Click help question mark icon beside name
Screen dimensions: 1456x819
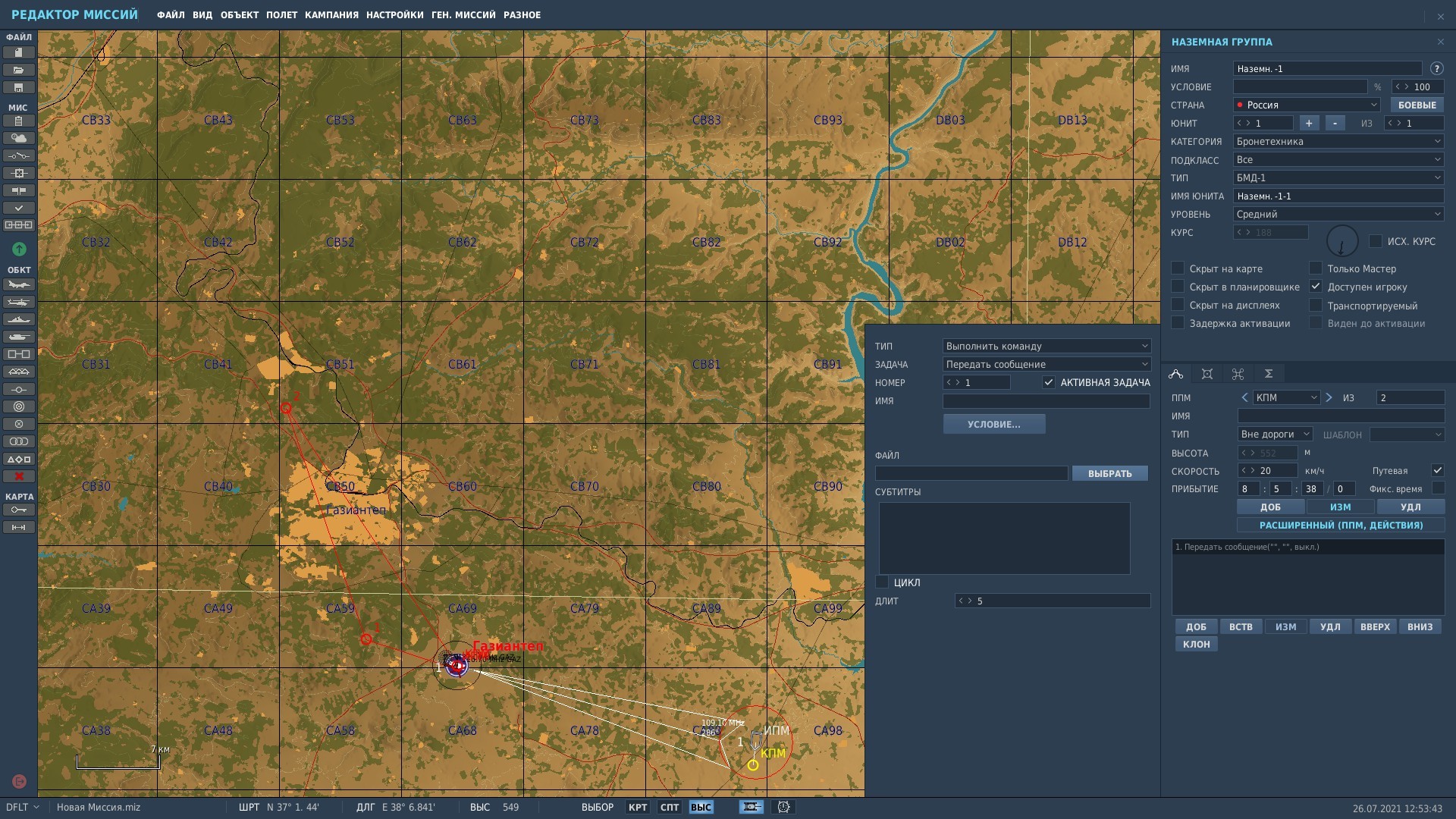pos(1436,68)
